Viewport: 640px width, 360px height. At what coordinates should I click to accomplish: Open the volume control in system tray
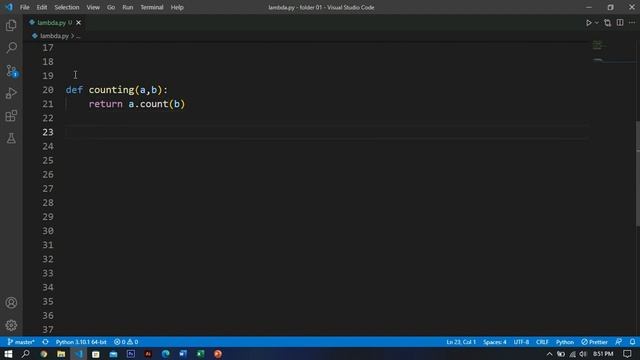[583, 354]
